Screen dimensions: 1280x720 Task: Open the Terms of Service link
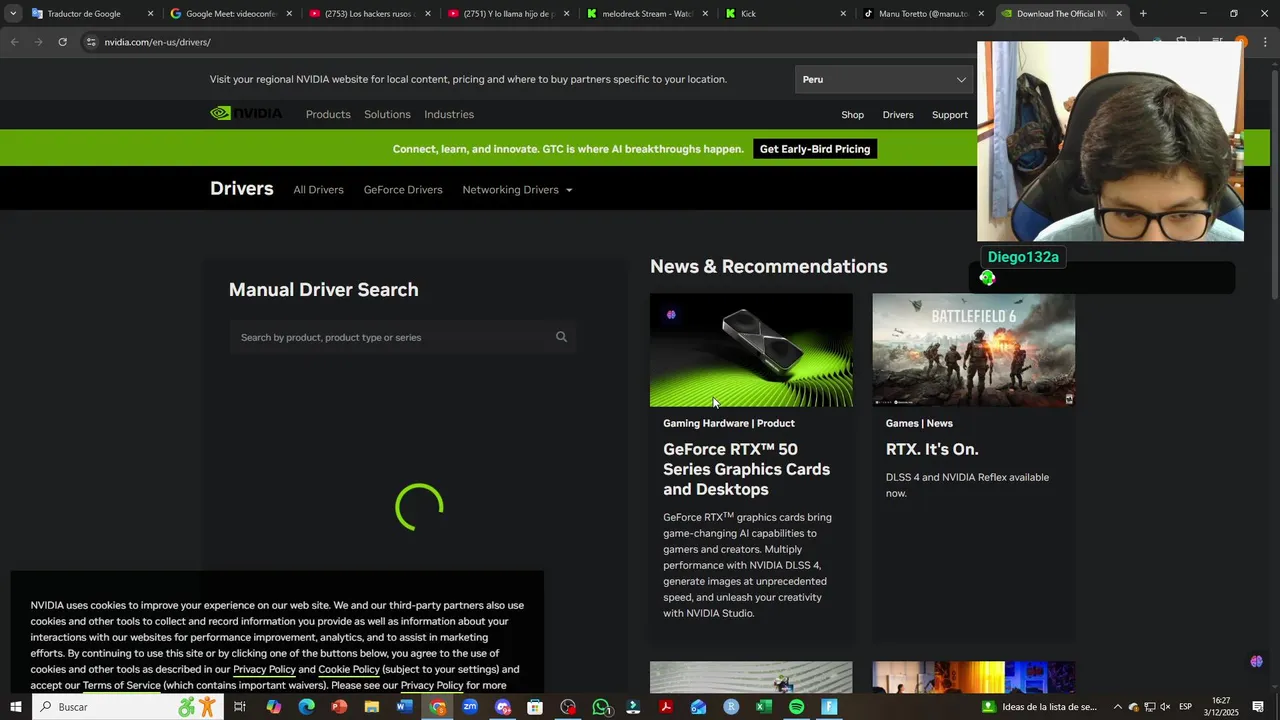(x=121, y=685)
